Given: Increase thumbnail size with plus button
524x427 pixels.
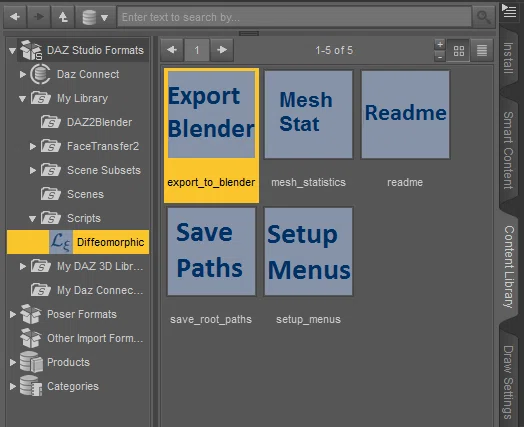Looking at the screenshot, I should (x=440, y=44).
